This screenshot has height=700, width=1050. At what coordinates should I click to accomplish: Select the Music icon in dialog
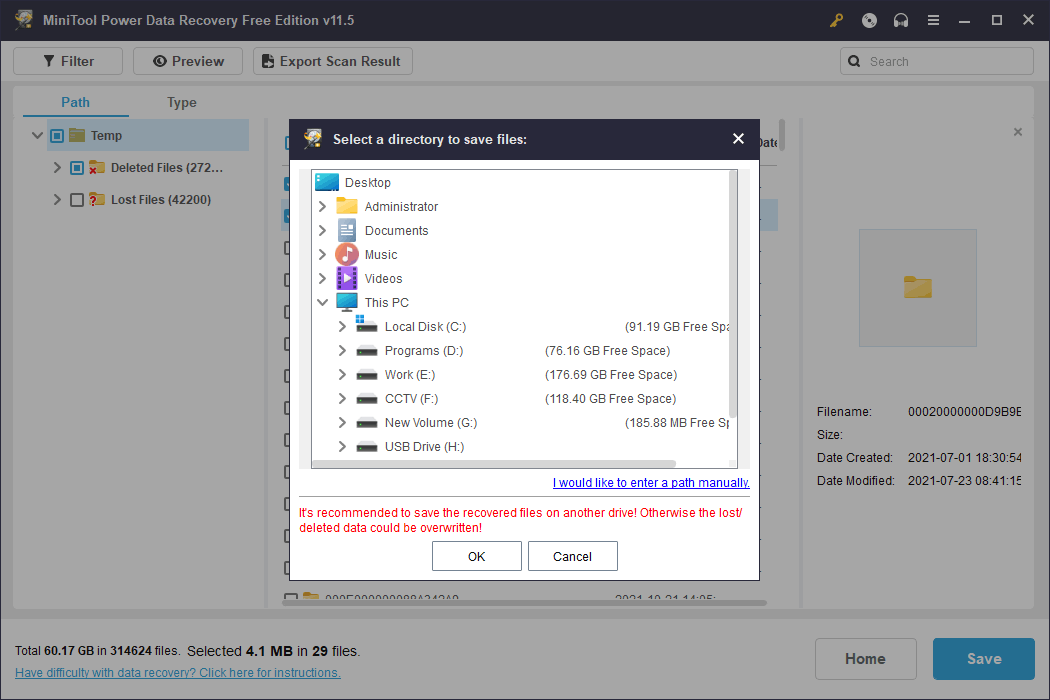click(347, 255)
